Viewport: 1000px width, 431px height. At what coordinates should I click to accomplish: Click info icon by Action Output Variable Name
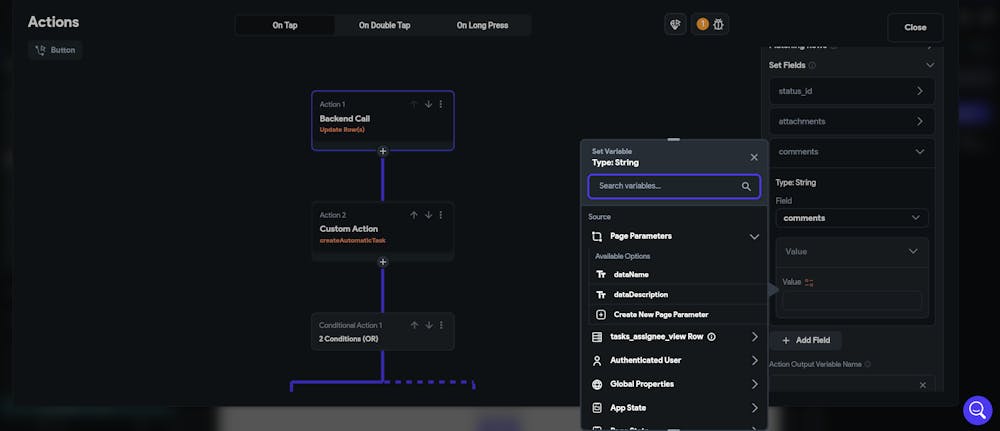tap(867, 364)
